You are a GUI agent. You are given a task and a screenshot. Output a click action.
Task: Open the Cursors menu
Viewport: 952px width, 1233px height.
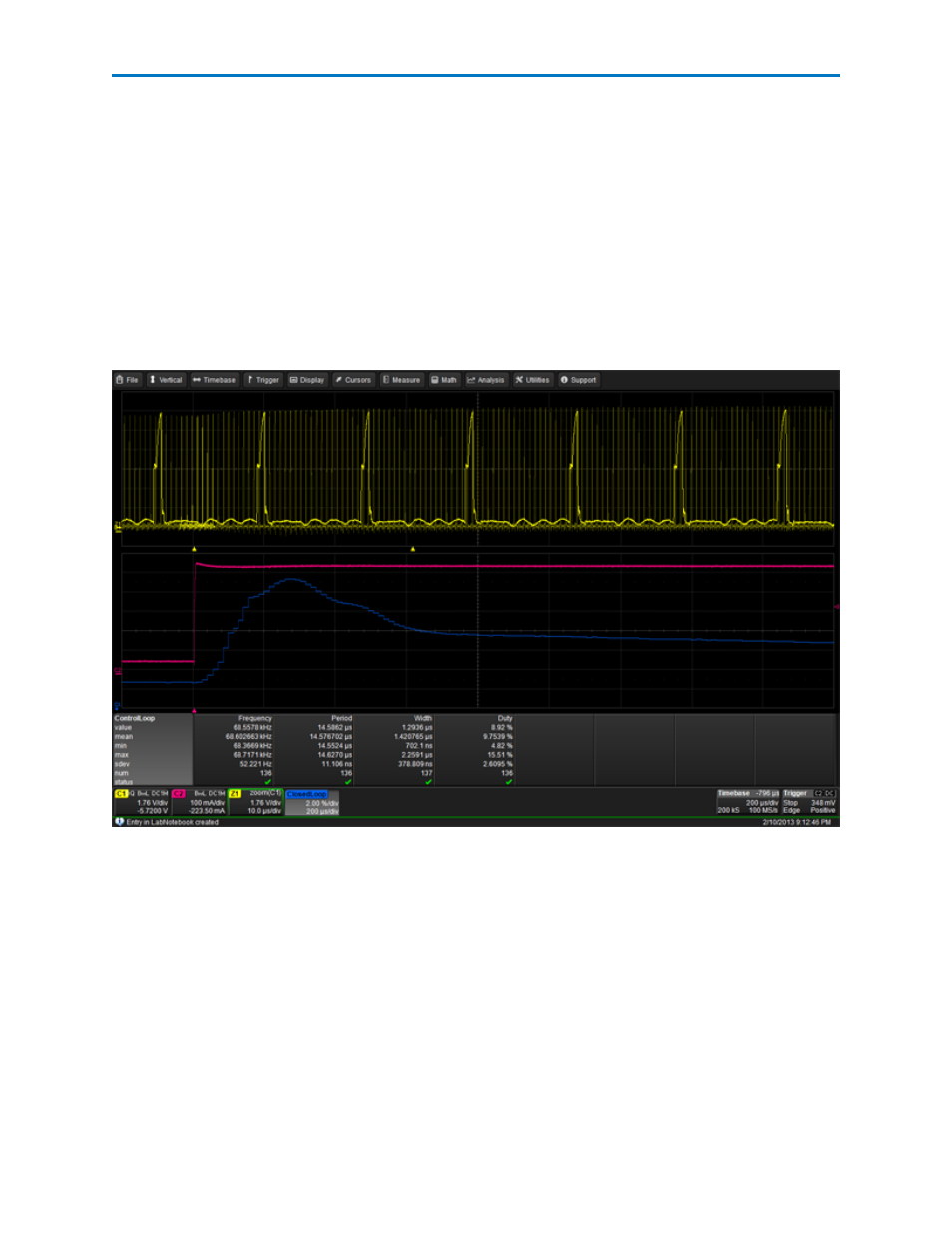point(353,380)
